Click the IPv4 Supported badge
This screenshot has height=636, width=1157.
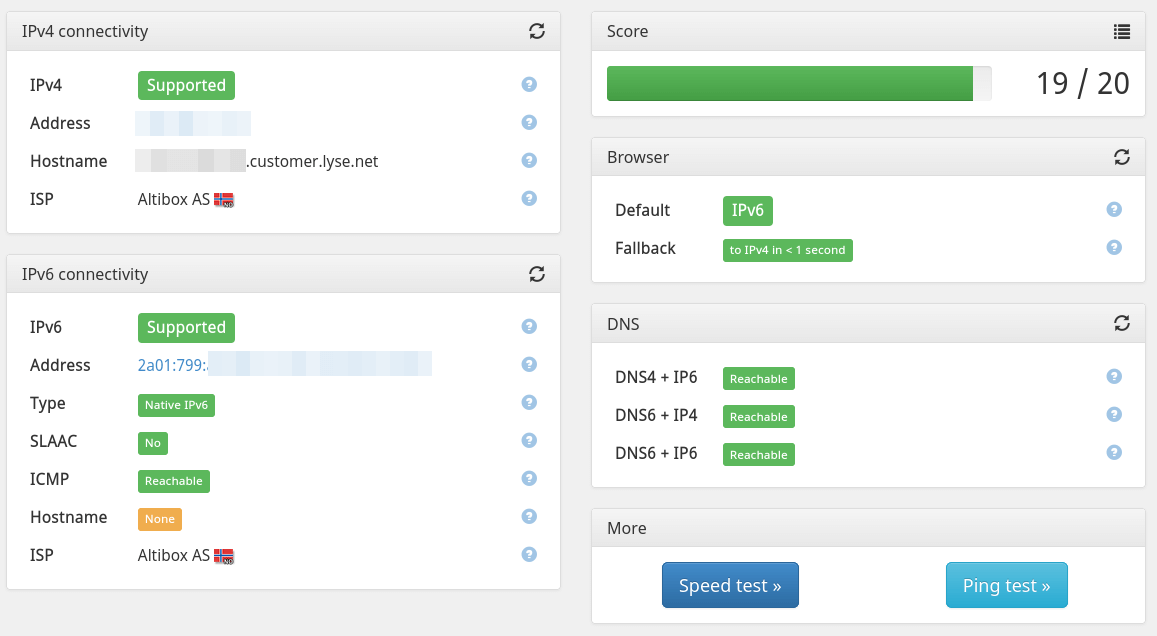click(x=186, y=85)
